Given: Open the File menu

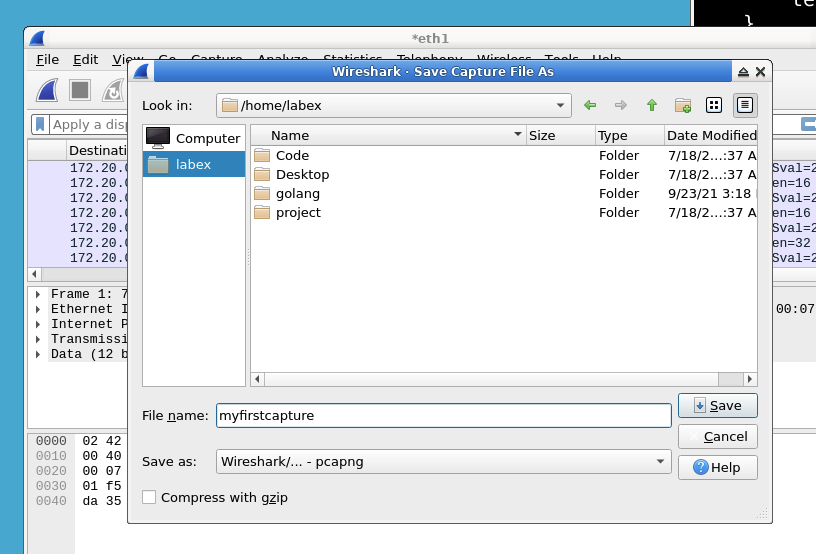Looking at the screenshot, I should [47, 60].
